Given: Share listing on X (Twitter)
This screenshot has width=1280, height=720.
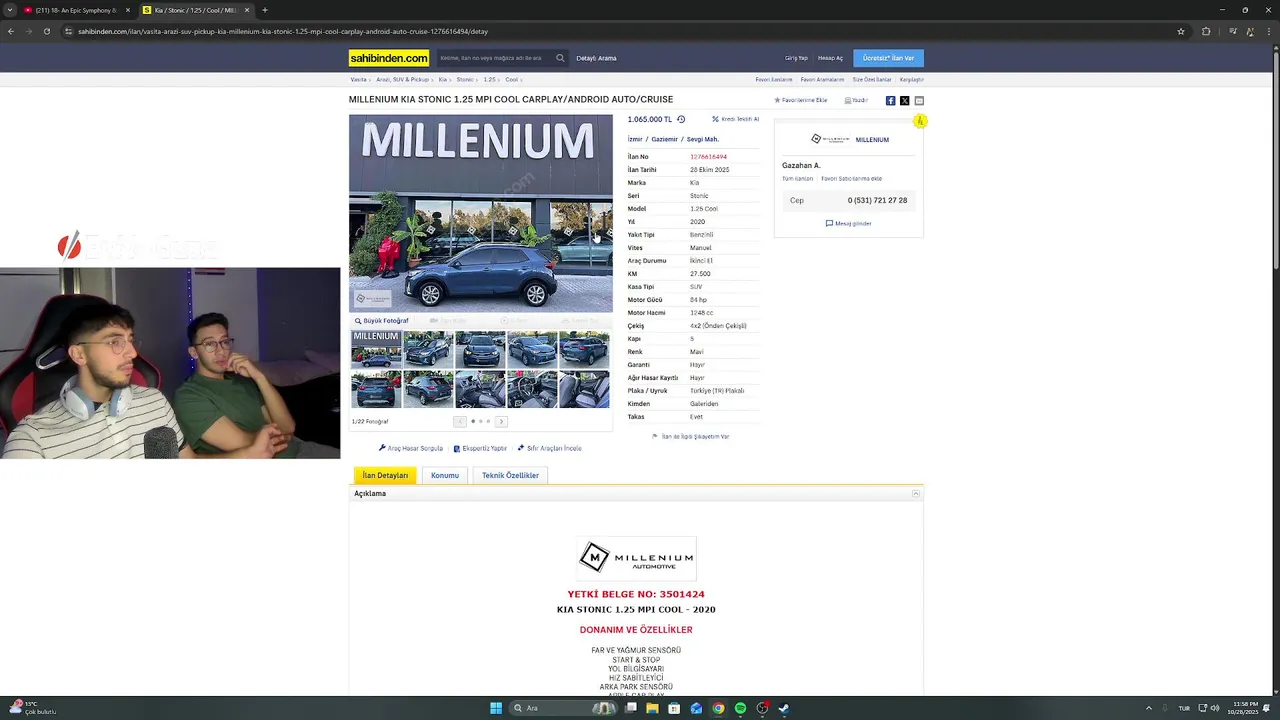Looking at the screenshot, I should [904, 100].
